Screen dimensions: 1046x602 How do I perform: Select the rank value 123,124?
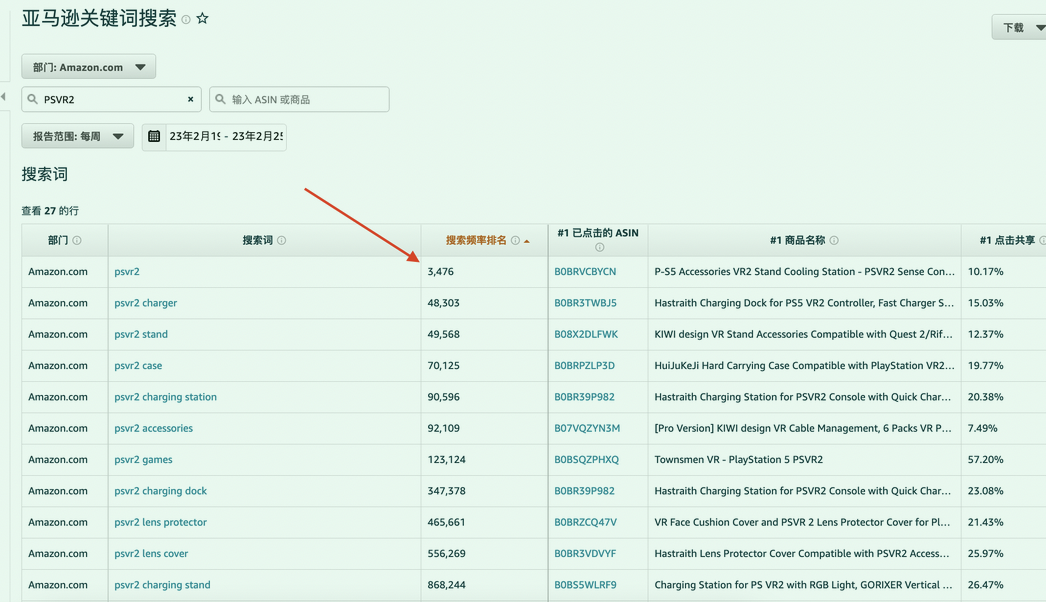(447, 460)
